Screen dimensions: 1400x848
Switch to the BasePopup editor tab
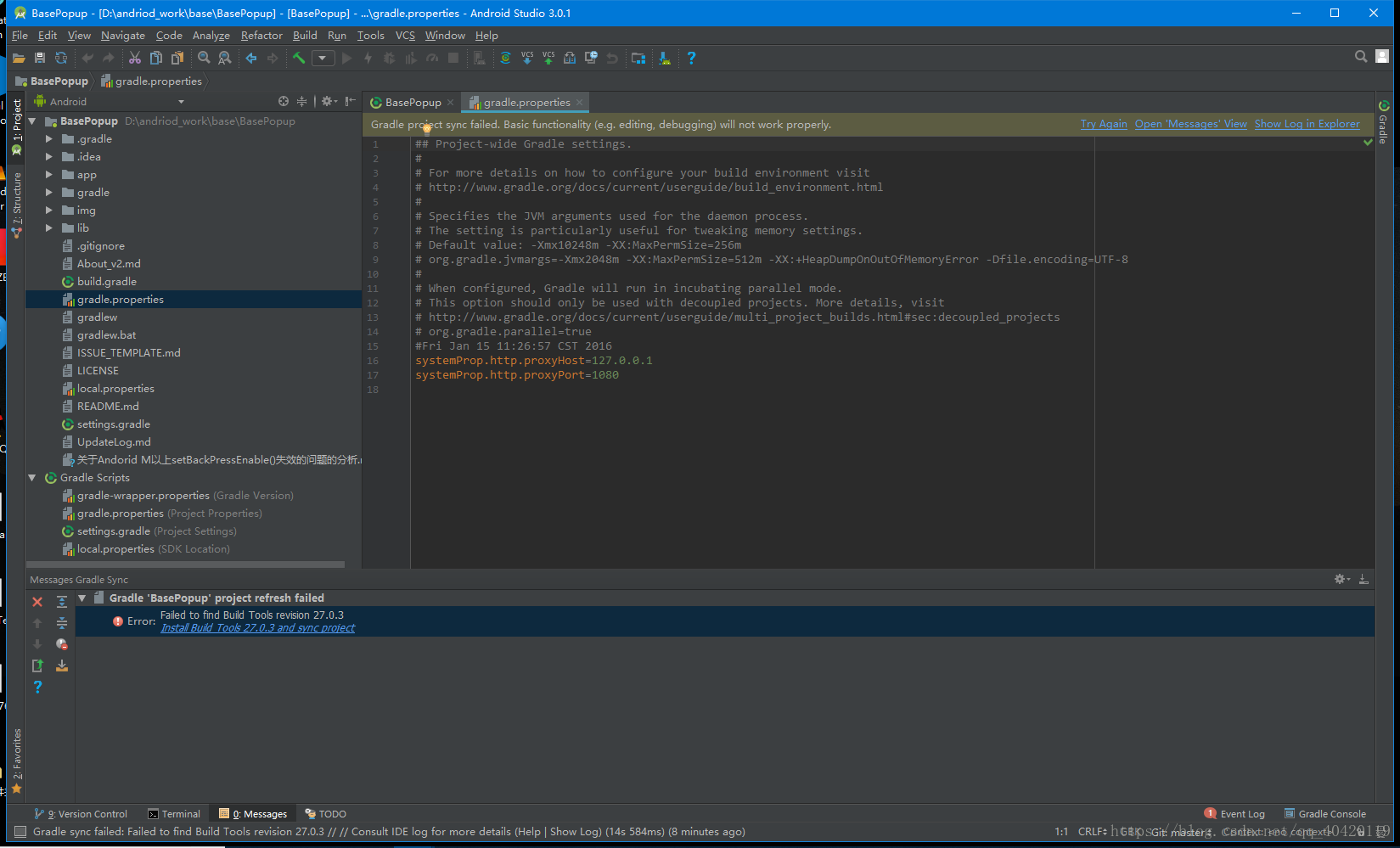413,103
